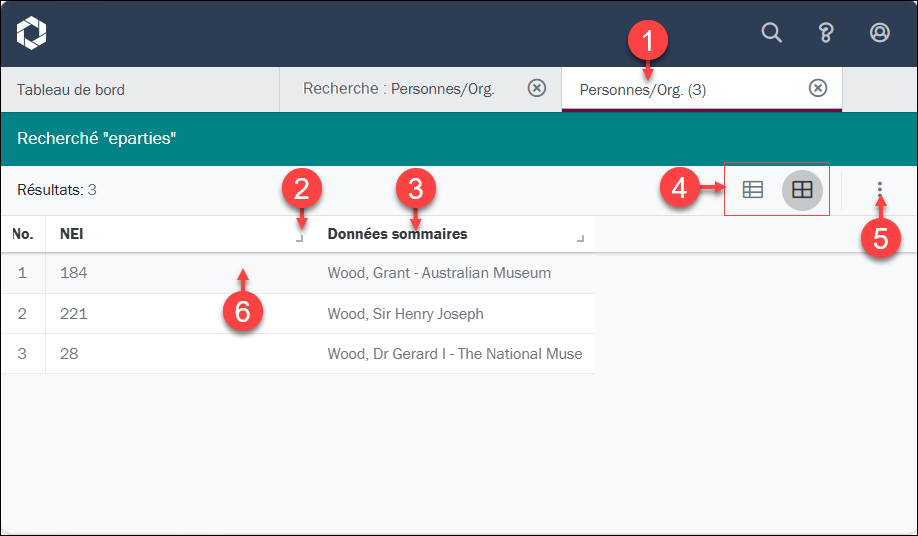This screenshot has width=918, height=536.
Task: Click the application logo icon
Action: click(x=31, y=33)
